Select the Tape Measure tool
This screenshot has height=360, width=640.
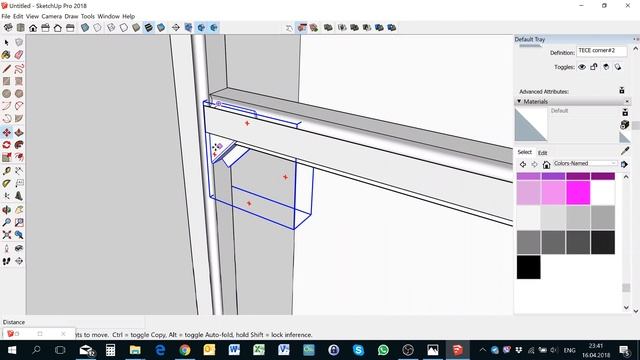(7, 171)
